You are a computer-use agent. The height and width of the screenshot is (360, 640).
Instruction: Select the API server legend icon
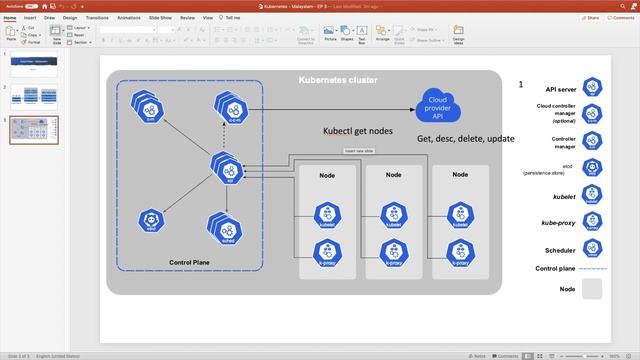(592, 87)
